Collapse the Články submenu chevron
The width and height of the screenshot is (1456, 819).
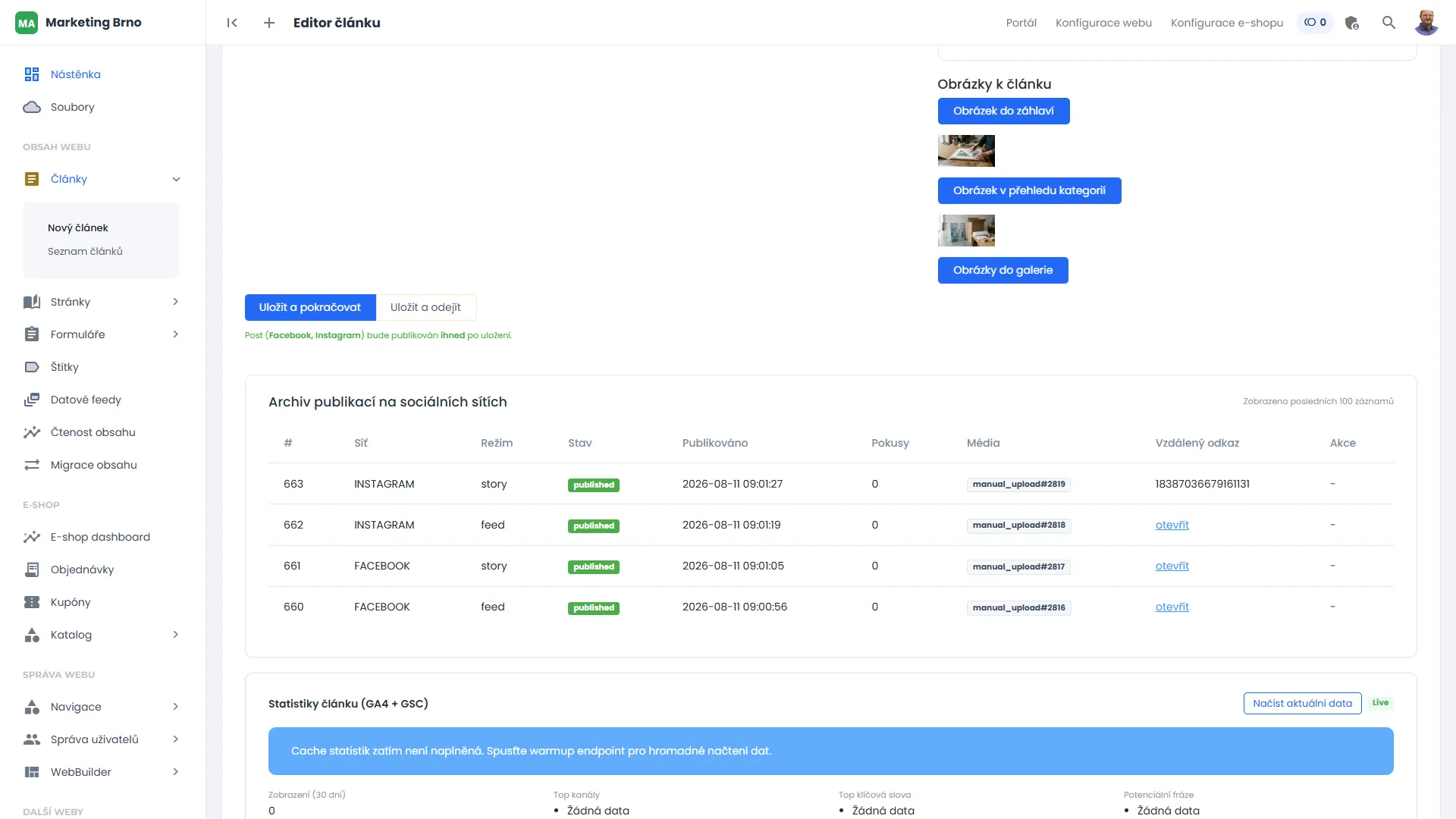click(176, 179)
